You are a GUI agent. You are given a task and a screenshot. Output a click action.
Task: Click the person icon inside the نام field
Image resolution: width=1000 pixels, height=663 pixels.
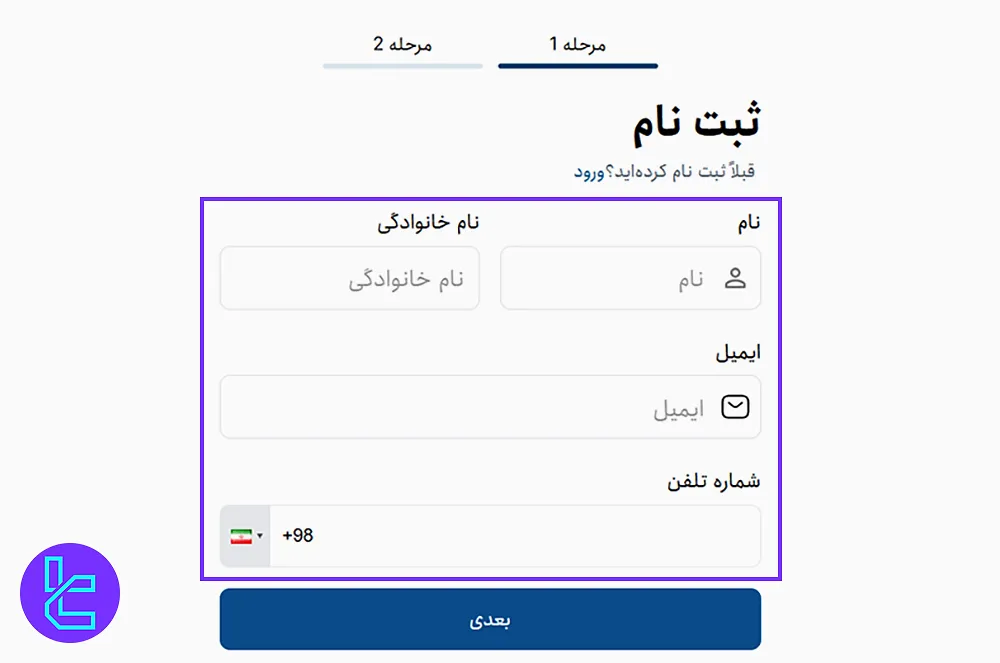736,278
